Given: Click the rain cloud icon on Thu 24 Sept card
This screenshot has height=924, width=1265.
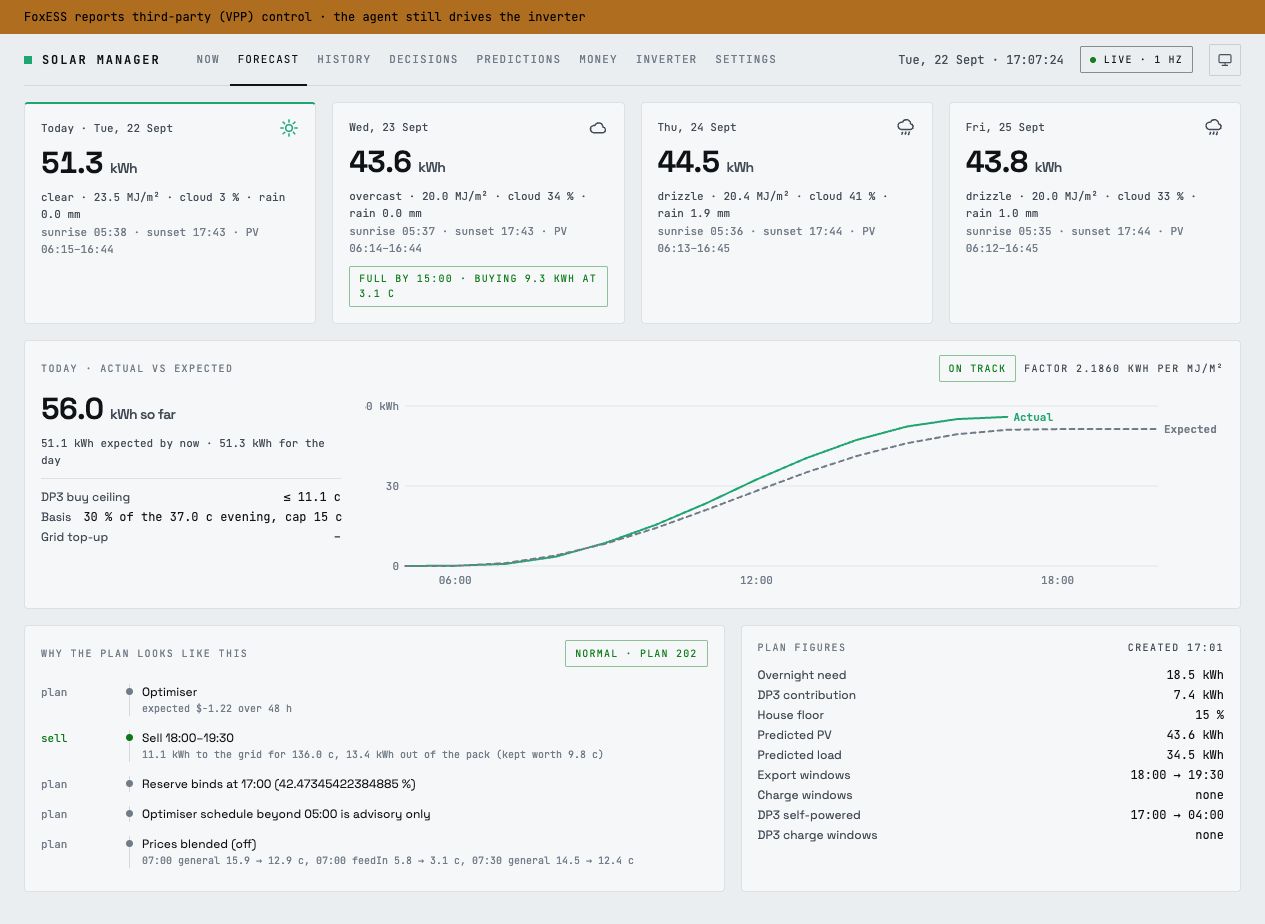Looking at the screenshot, I should (906, 127).
